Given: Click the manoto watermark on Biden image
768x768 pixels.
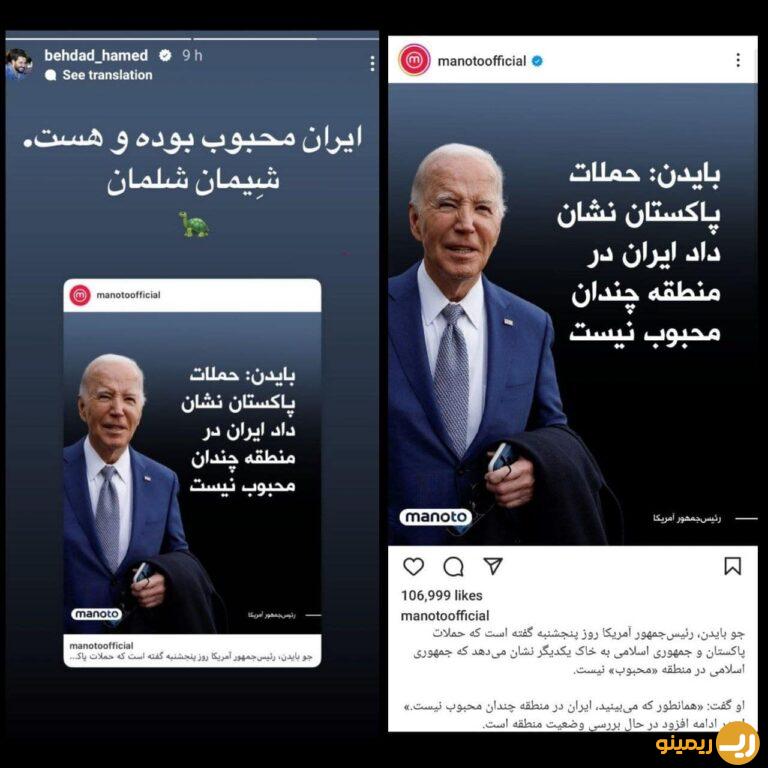Looking at the screenshot, I should tap(435, 517).
